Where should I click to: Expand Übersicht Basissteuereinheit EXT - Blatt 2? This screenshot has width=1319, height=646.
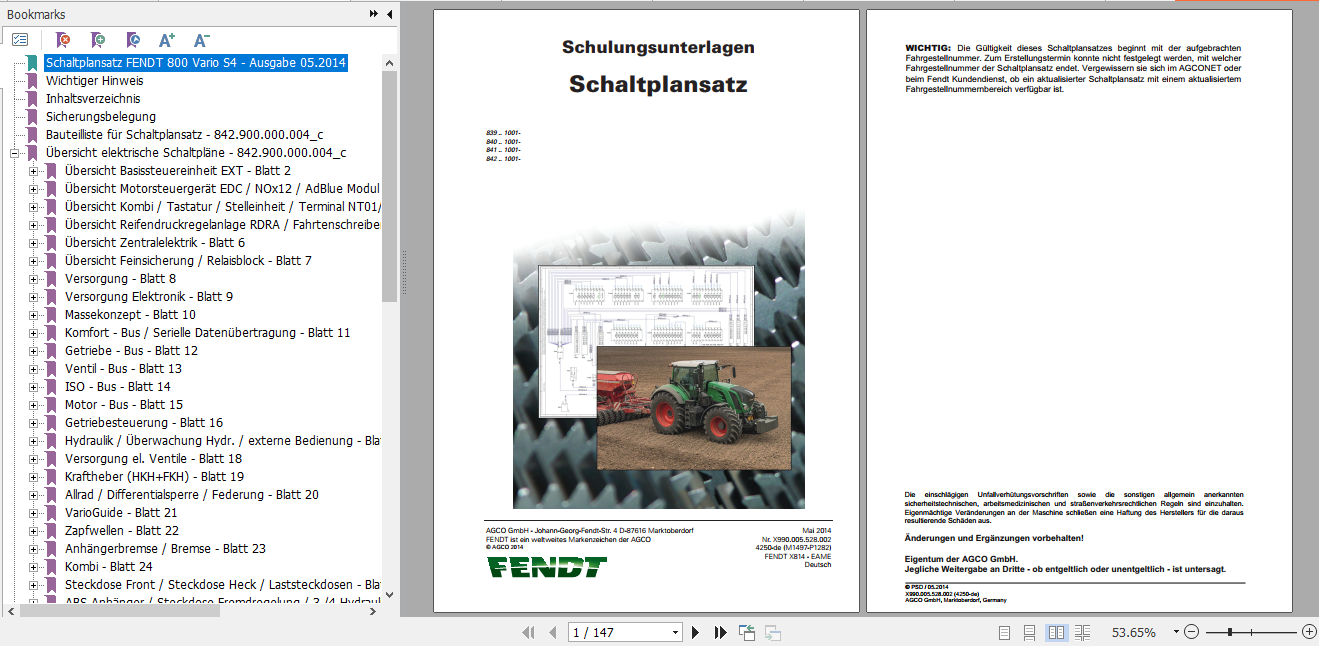[x=33, y=171]
